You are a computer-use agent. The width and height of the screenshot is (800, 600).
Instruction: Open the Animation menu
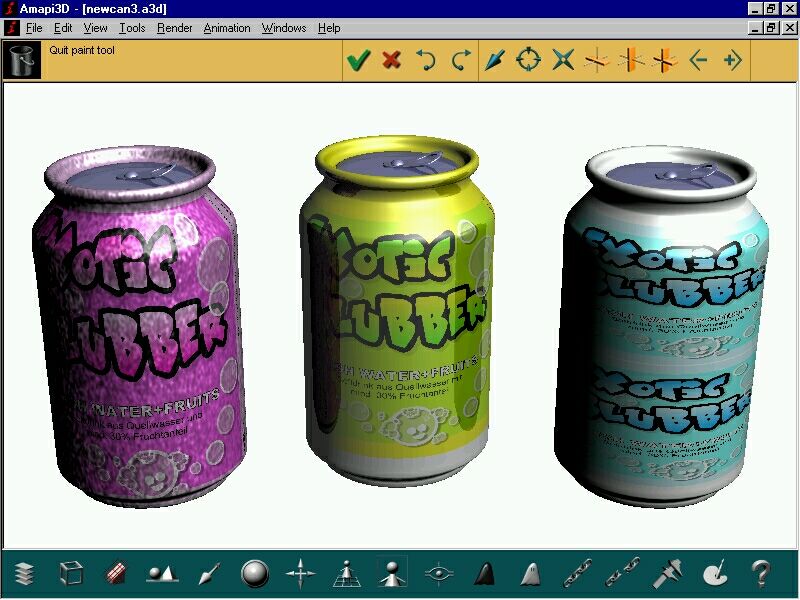click(x=227, y=28)
